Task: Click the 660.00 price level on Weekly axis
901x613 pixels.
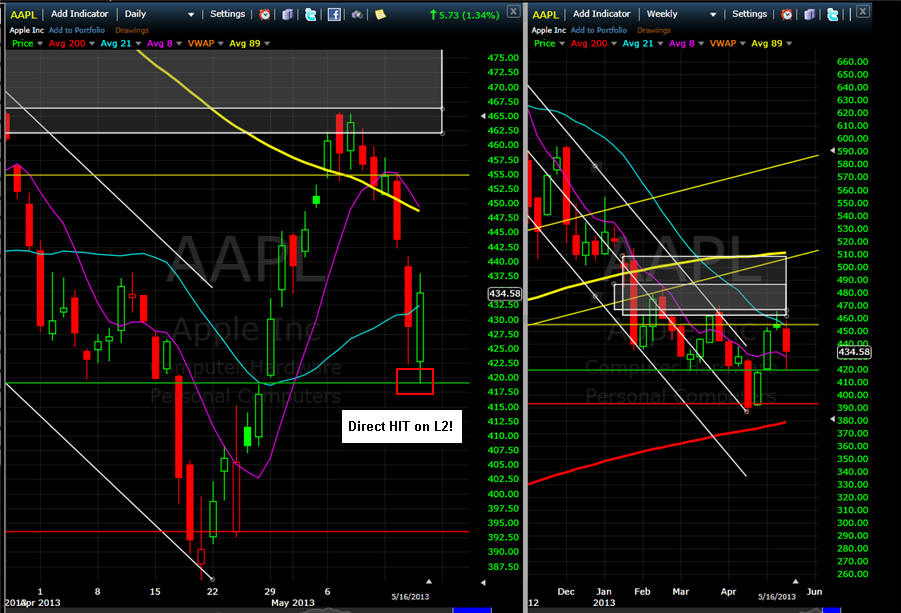Action: click(x=853, y=61)
